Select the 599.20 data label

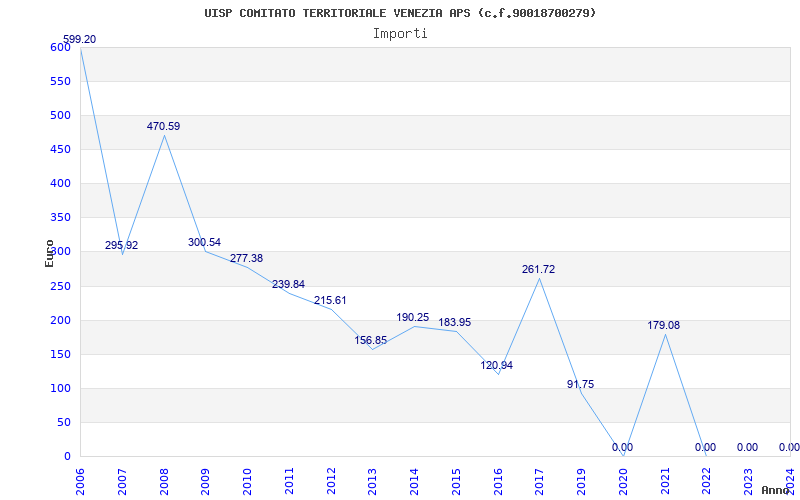79,40
